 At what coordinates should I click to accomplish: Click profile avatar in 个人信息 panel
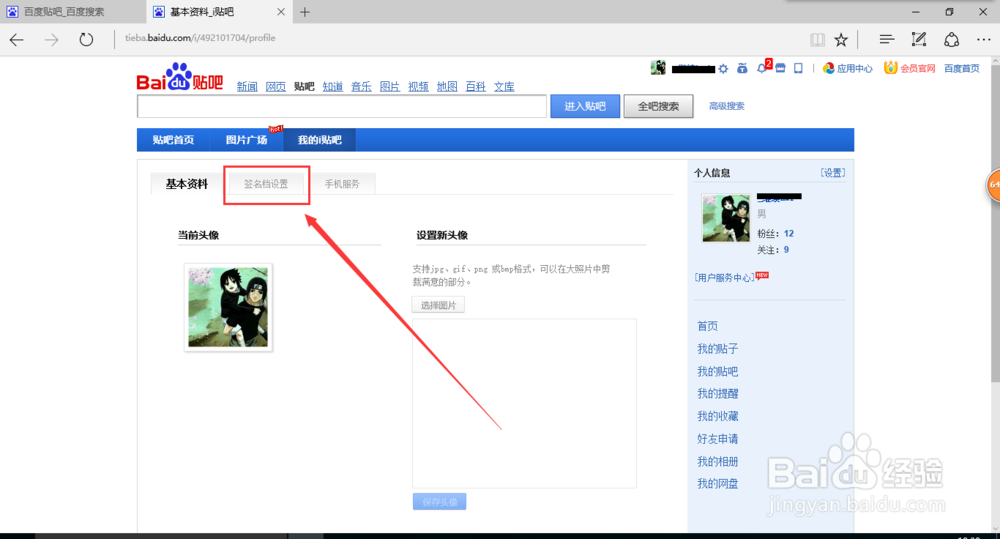click(726, 218)
